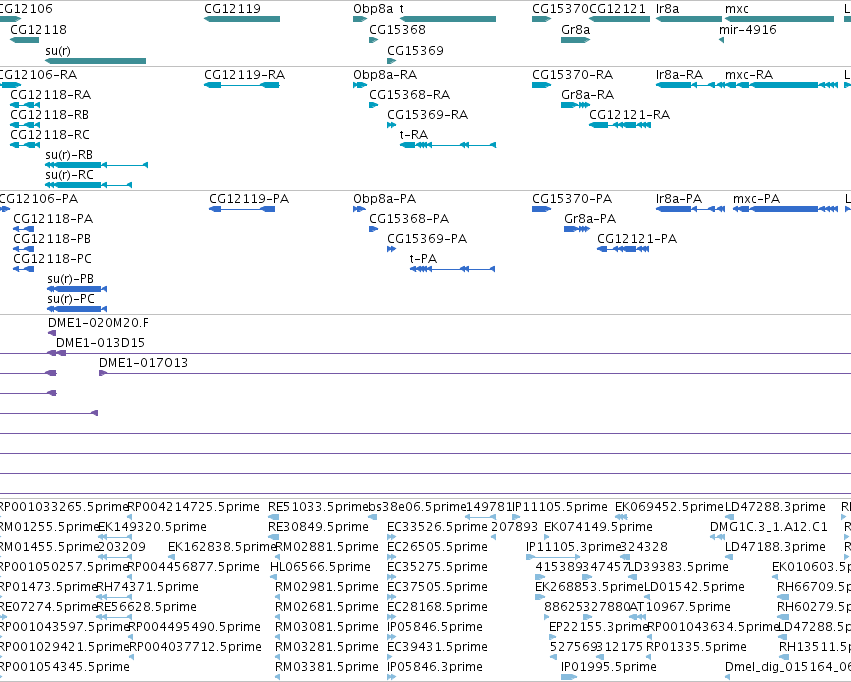The image size is (851, 682).
Task: Select the CG15369 gene label
Action: [415, 50]
